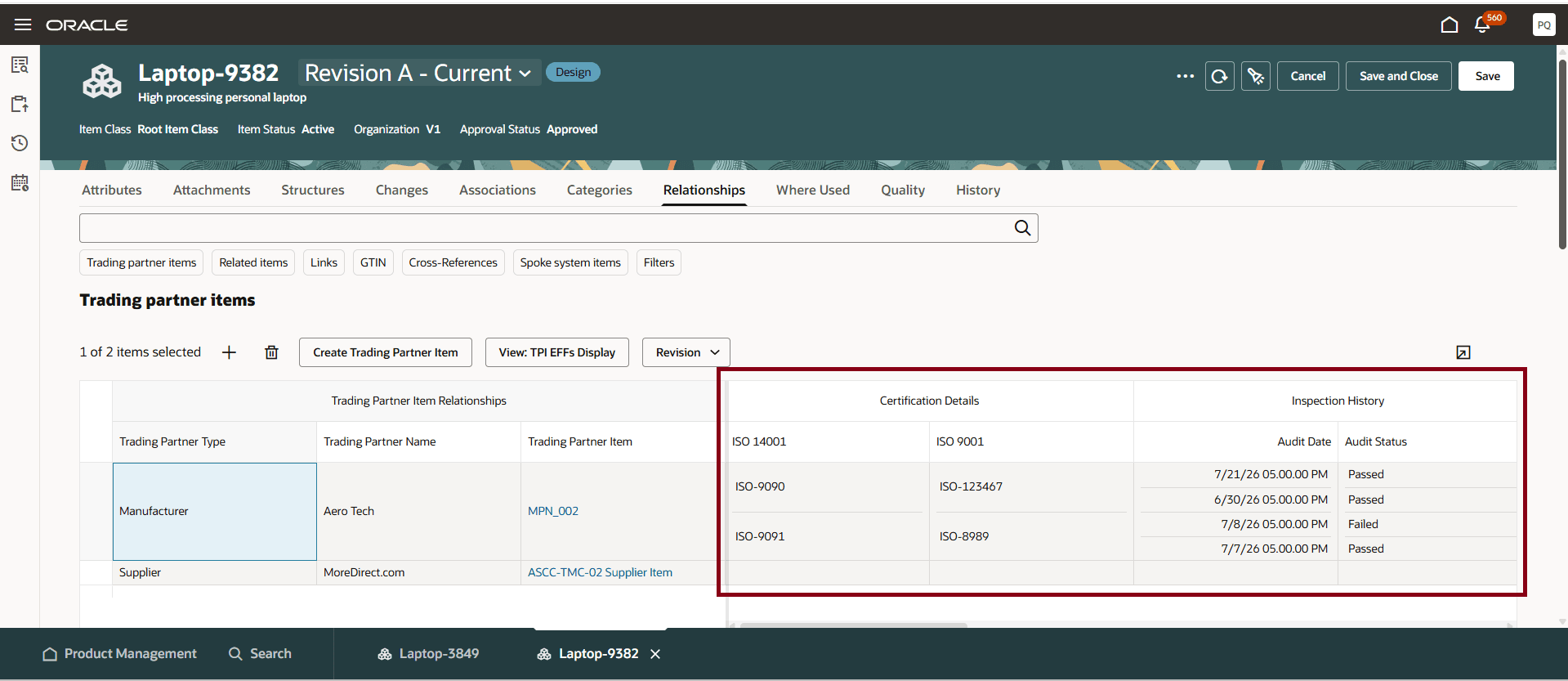
Task: Click the ISO-123467 cell
Action: (x=1031, y=487)
